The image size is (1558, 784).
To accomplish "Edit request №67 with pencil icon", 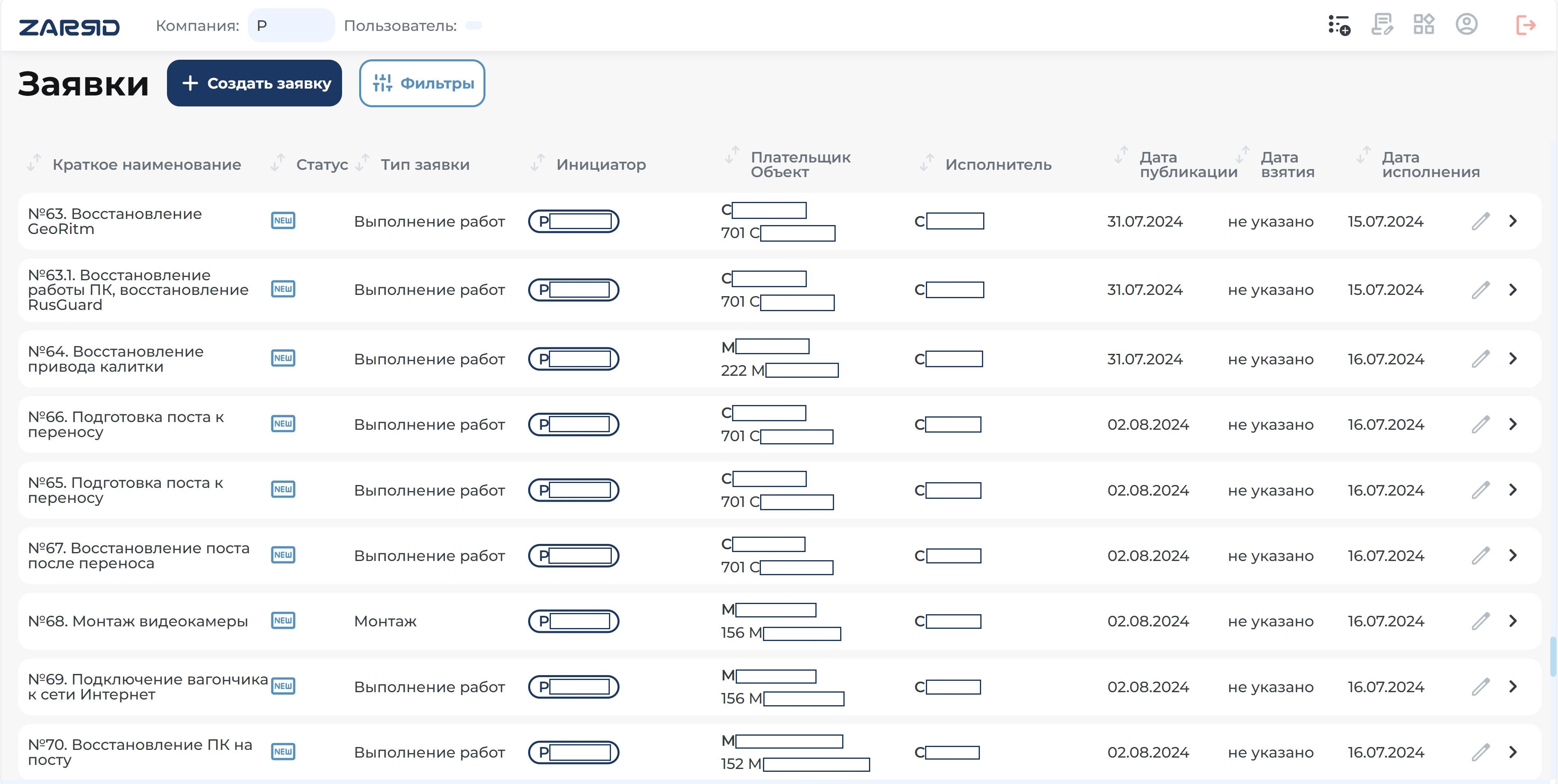I will click(x=1480, y=555).
